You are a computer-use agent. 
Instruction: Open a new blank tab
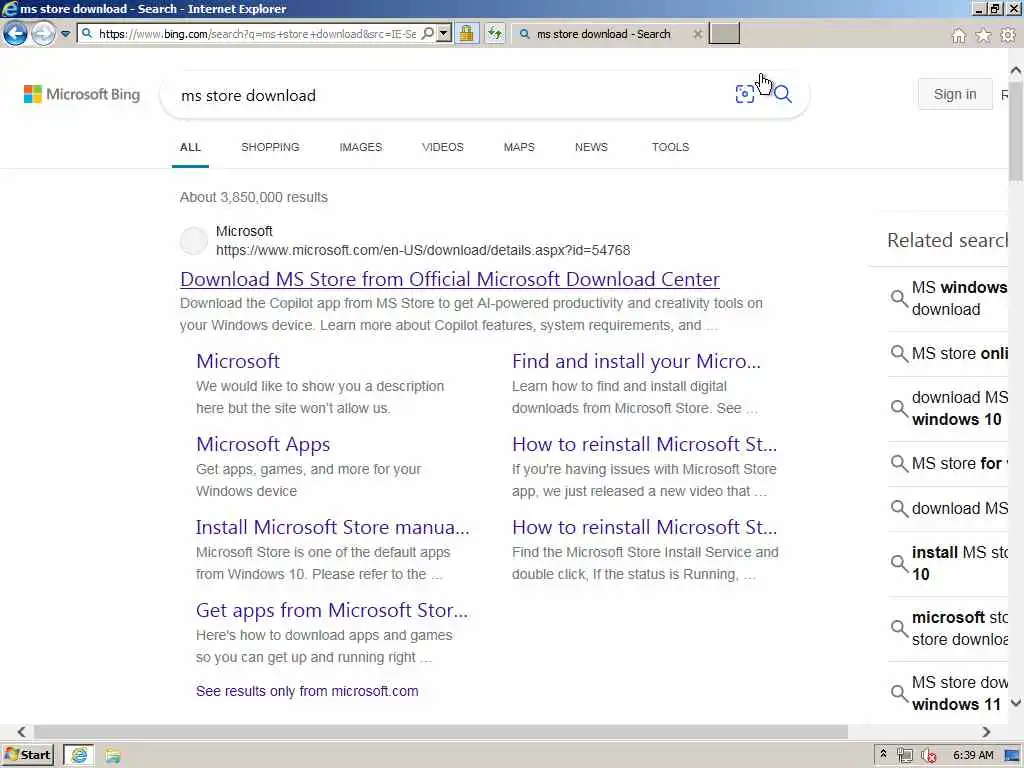click(724, 33)
